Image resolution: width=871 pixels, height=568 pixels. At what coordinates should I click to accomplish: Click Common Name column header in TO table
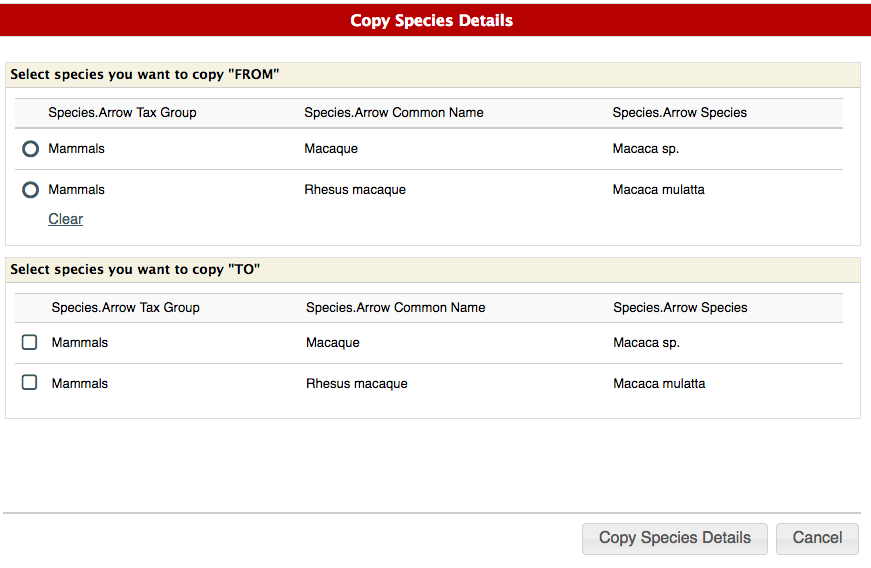pyautogui.click(x=395, y=308)
